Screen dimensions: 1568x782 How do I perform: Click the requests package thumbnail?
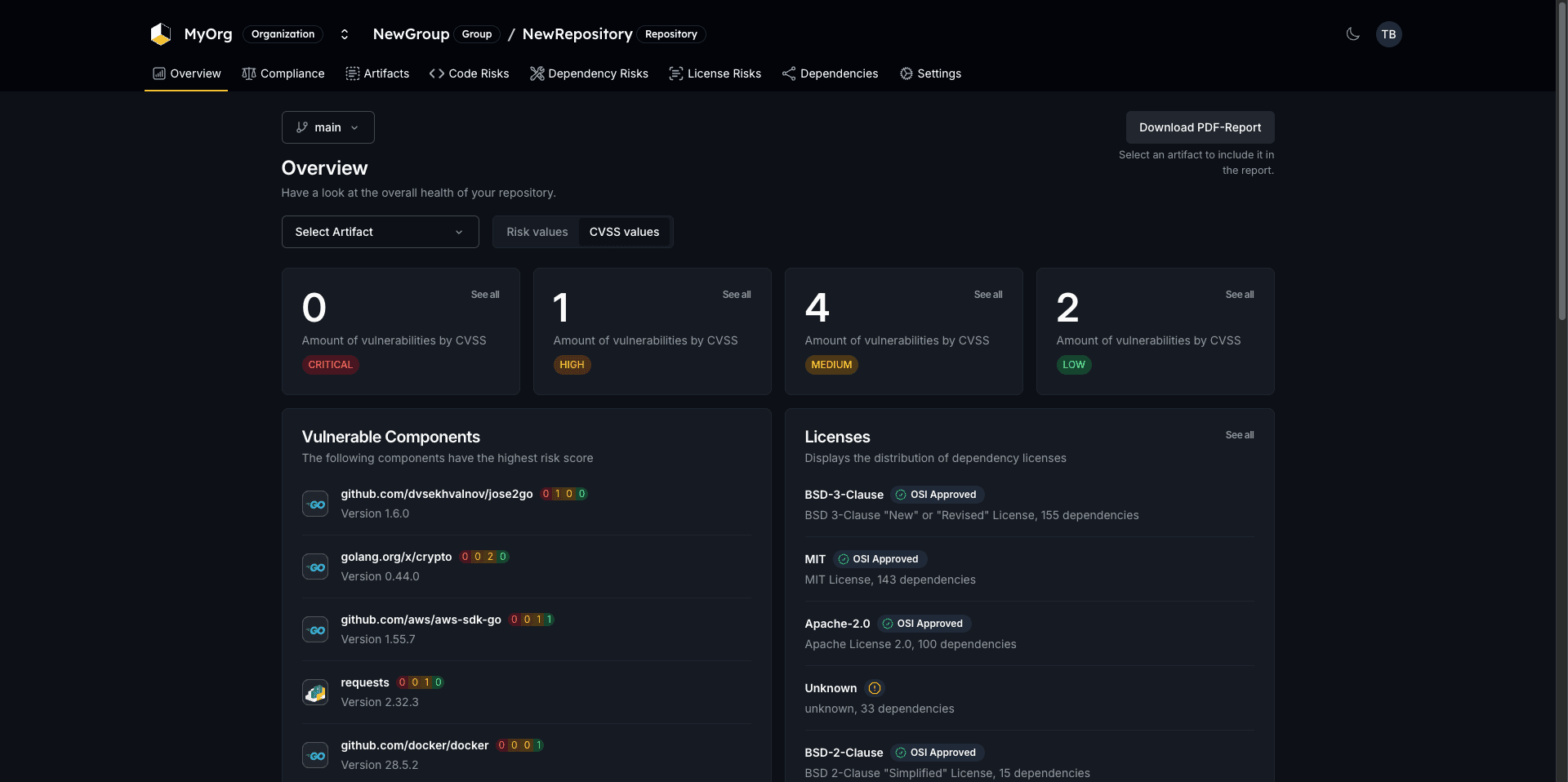[x=315, y=691]
